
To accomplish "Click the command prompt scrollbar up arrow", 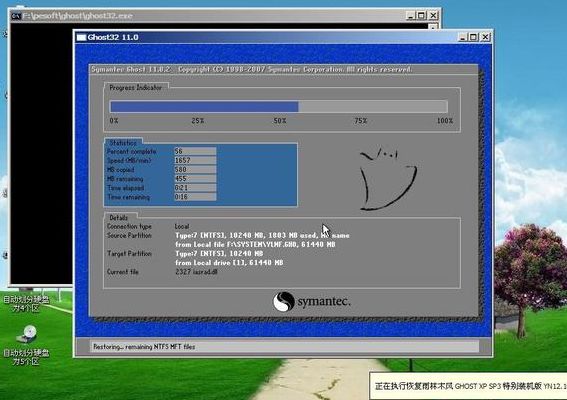I will coord(433,26).
